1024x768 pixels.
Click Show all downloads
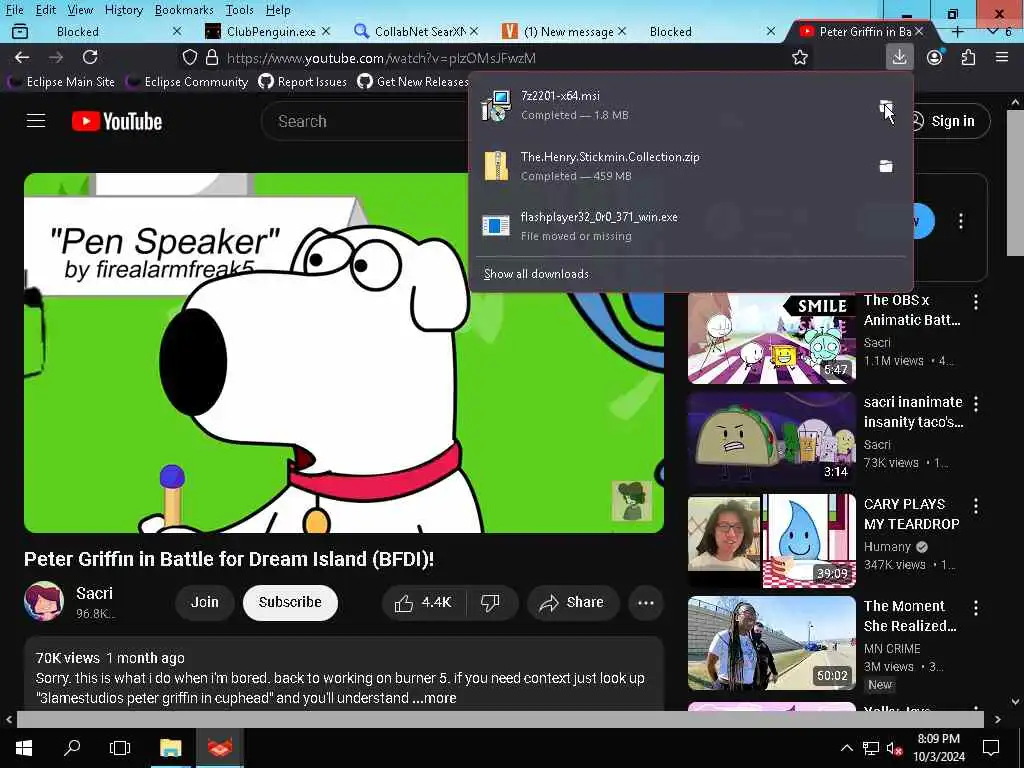click(x=536, y=274)
